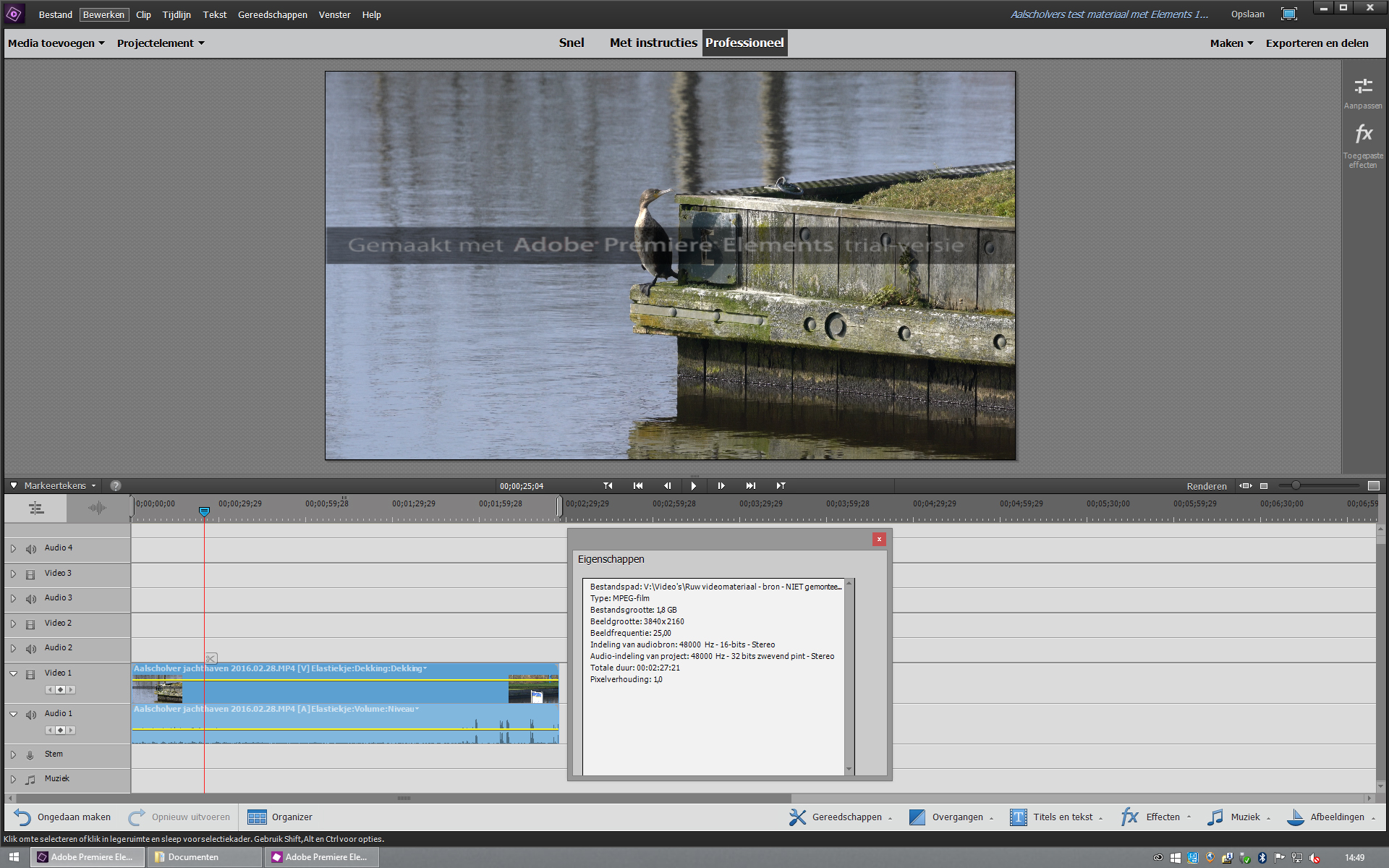
Task: Click the blue playhead marker
Action: click(x=205, y=511)
